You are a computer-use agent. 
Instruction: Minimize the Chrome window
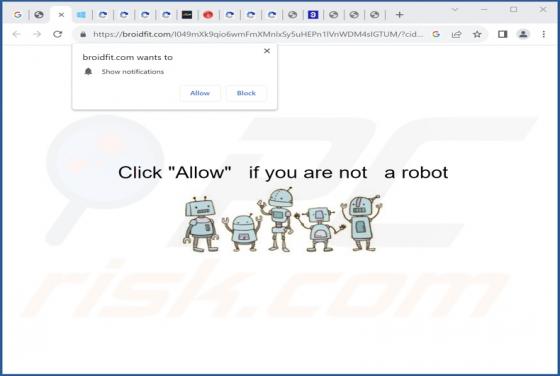(x=484, y=10)
